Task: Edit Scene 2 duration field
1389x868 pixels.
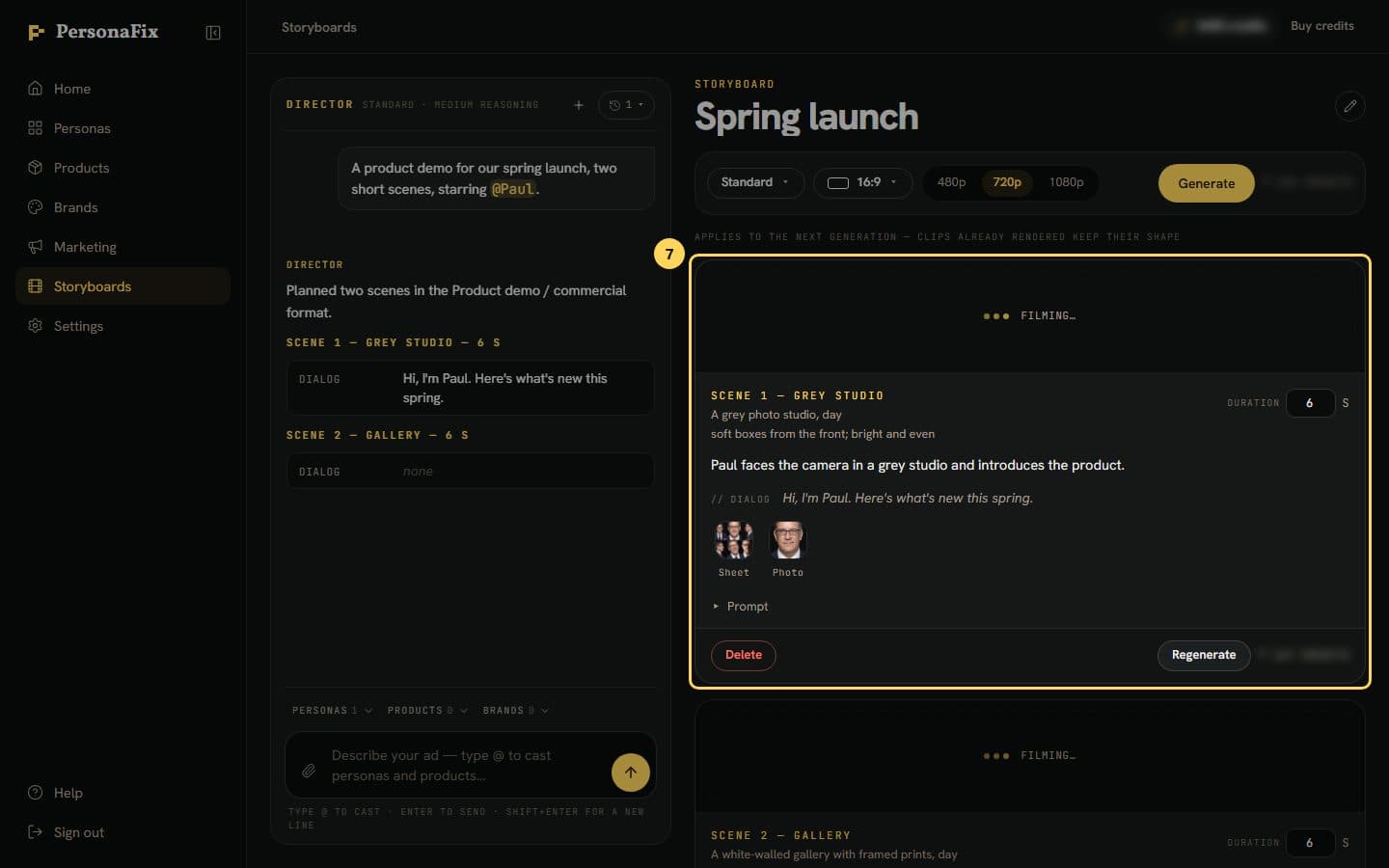Action: [x=1310, y=843]
